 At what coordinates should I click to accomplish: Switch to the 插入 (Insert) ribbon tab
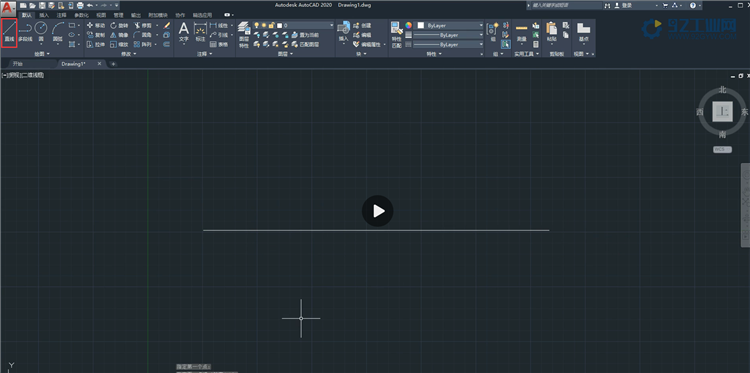coord(44,15)
